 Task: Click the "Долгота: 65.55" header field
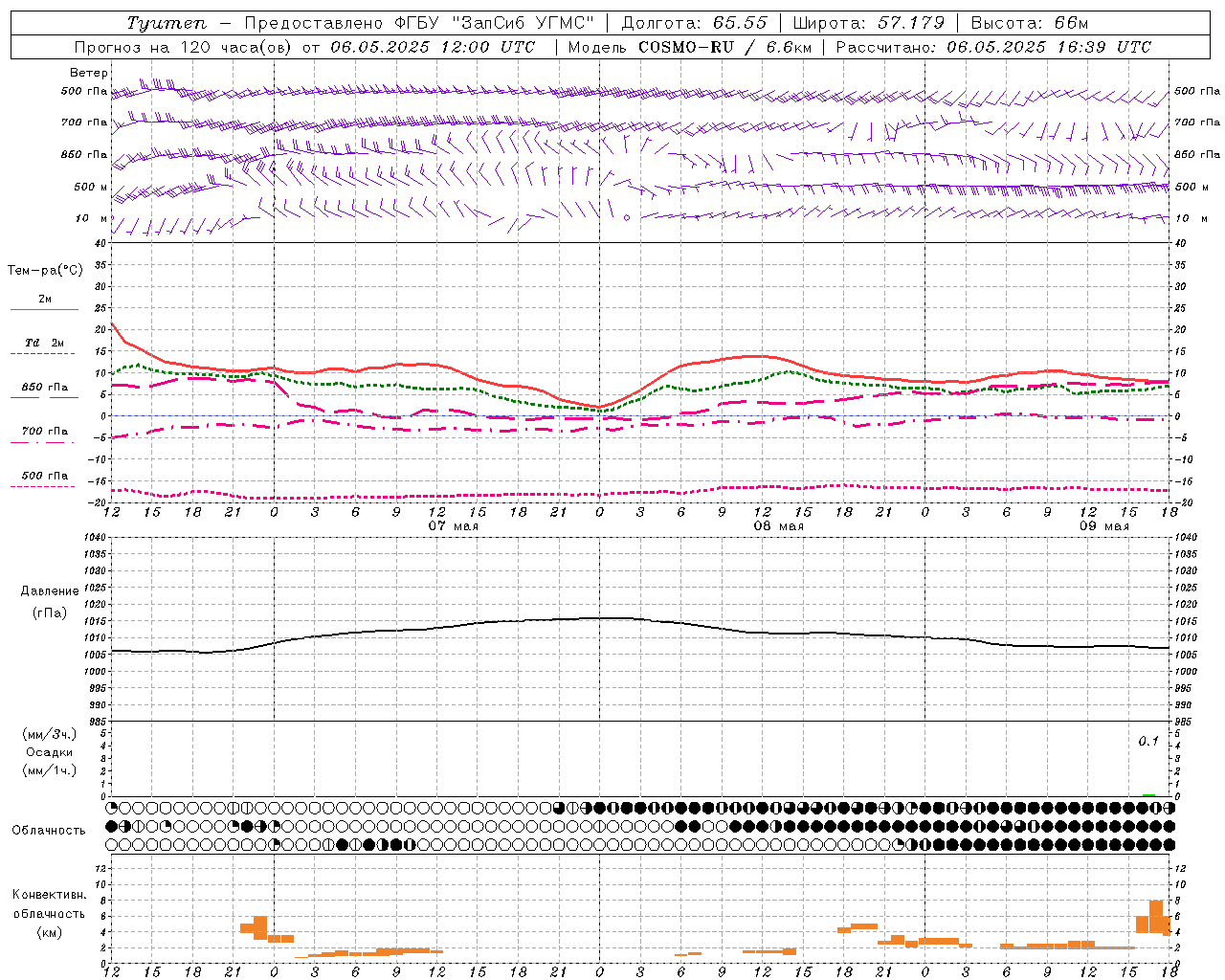[x=694, y=23]
